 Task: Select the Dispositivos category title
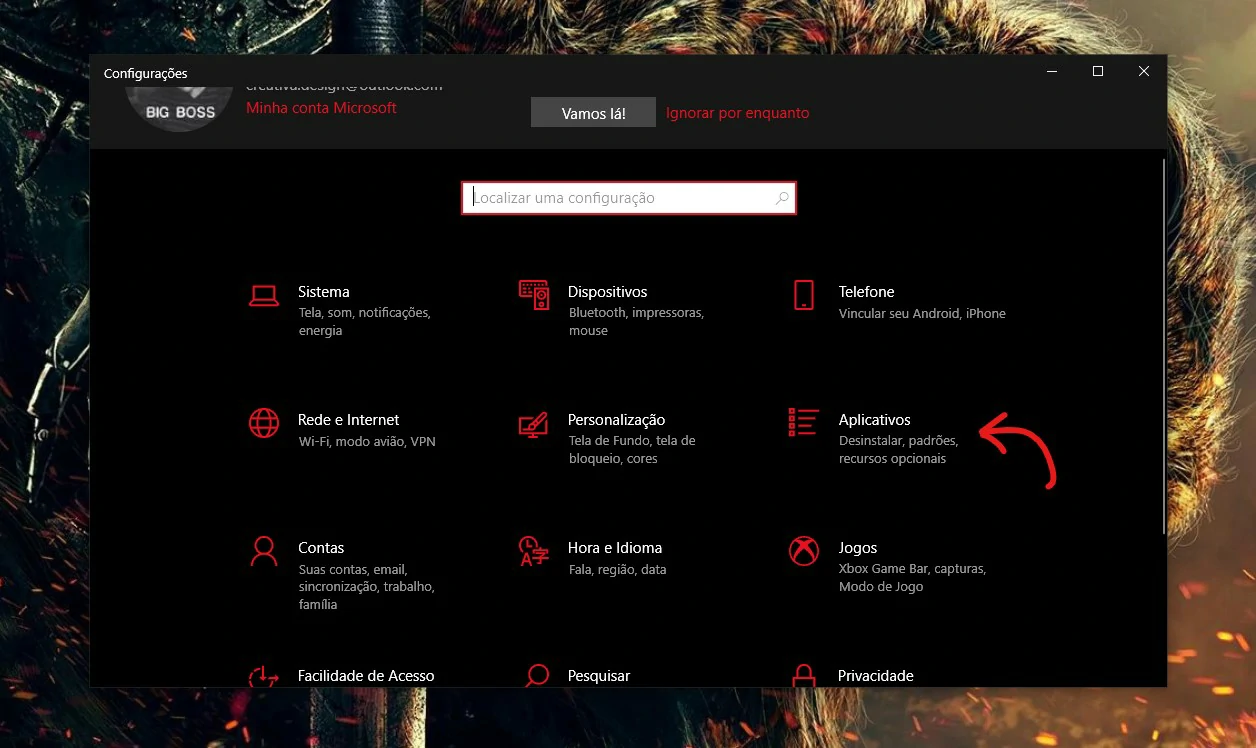pos(608,292)
